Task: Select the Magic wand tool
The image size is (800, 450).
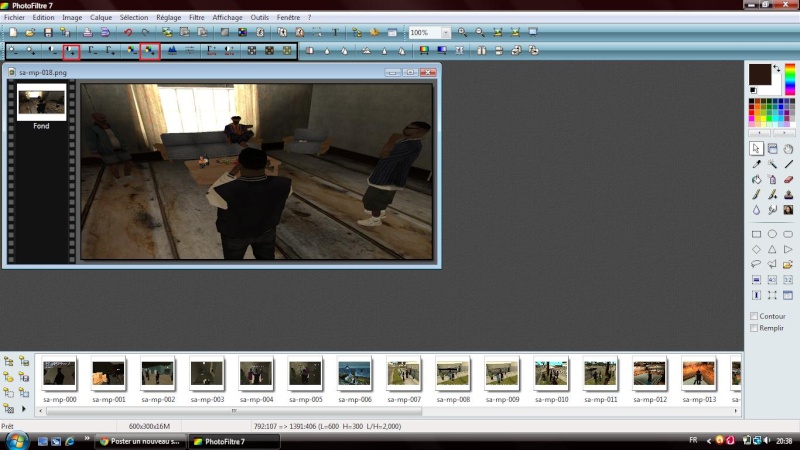Action: click(772, 164)
